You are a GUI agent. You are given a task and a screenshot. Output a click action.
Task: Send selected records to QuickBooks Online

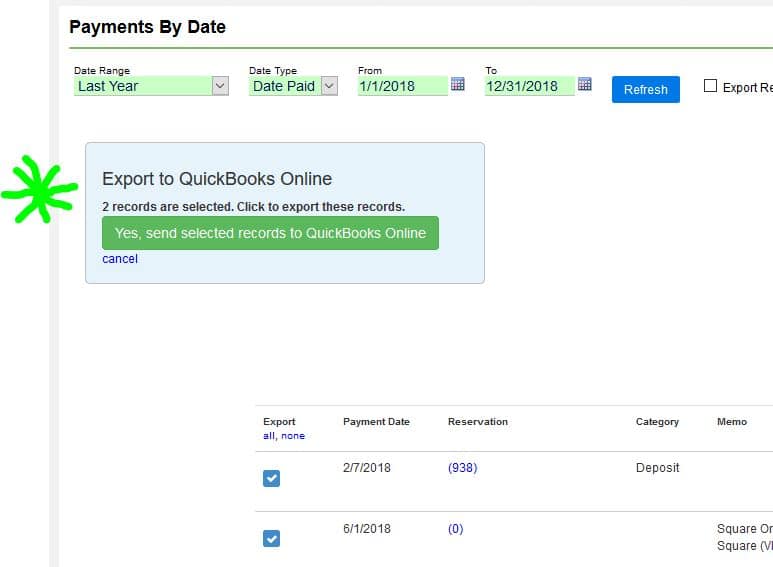tap(270, 233)
